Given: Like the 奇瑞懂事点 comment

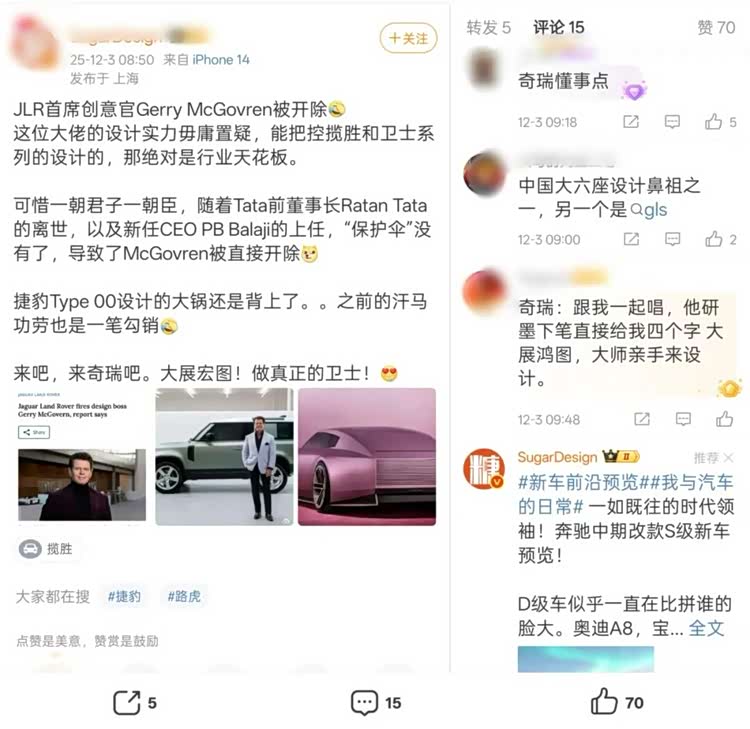Looking at the screenshot, I should coord(714,122).
